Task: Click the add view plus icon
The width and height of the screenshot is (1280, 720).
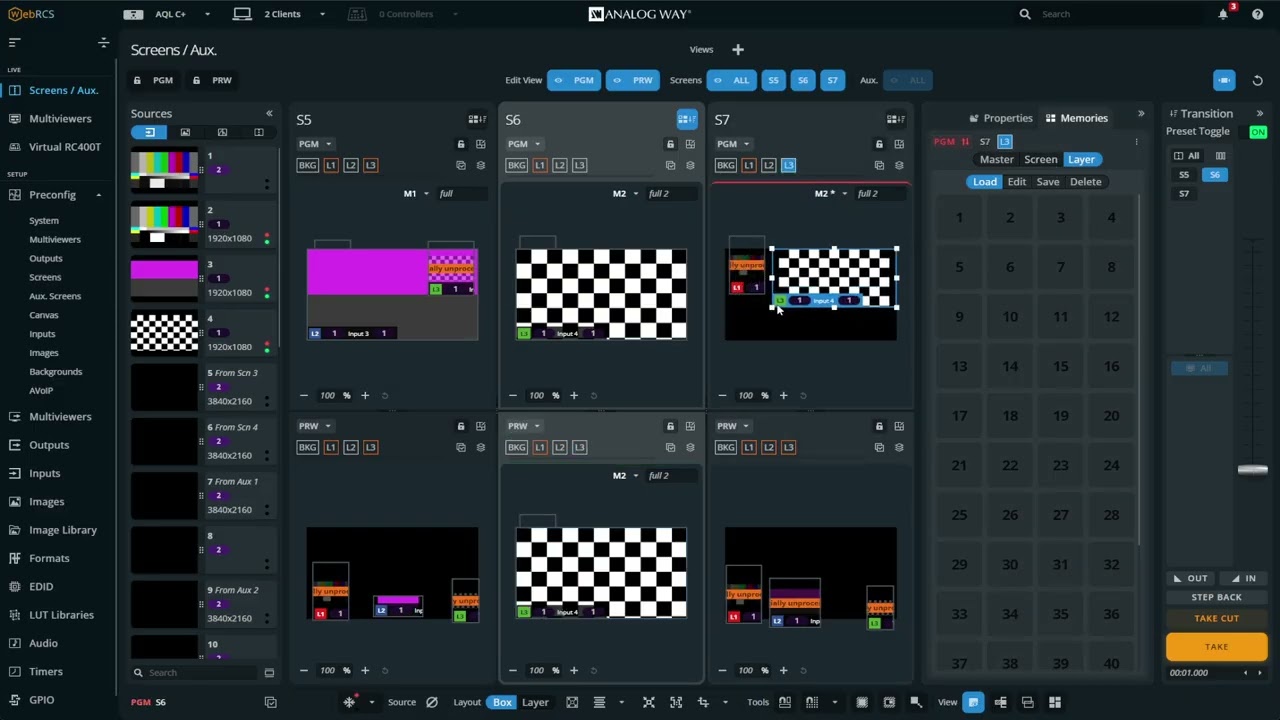Action: [737, 50]
